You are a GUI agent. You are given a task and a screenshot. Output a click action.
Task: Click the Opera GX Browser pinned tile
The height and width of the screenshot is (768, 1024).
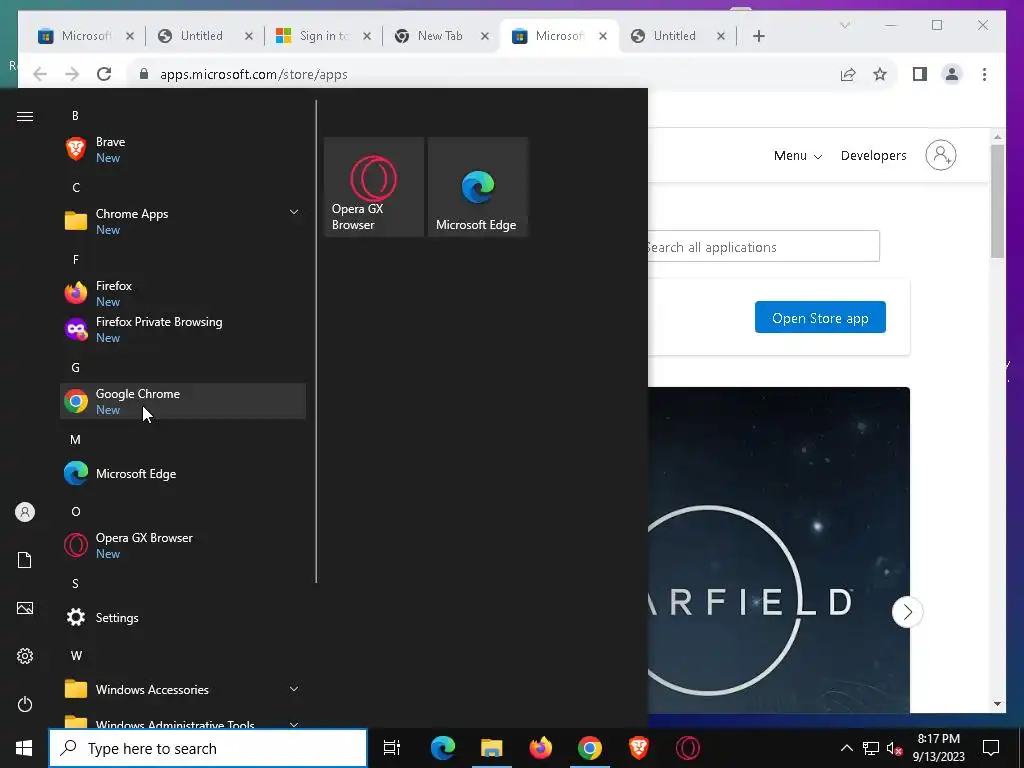coord(374,187)
